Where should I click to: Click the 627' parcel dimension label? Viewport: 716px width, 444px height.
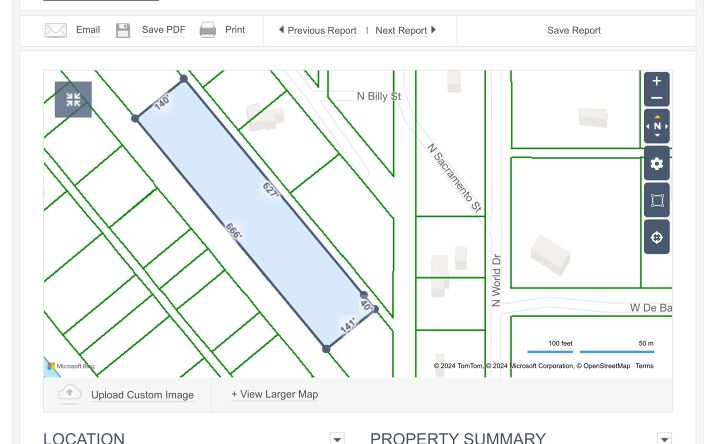(x=270, y=190)
